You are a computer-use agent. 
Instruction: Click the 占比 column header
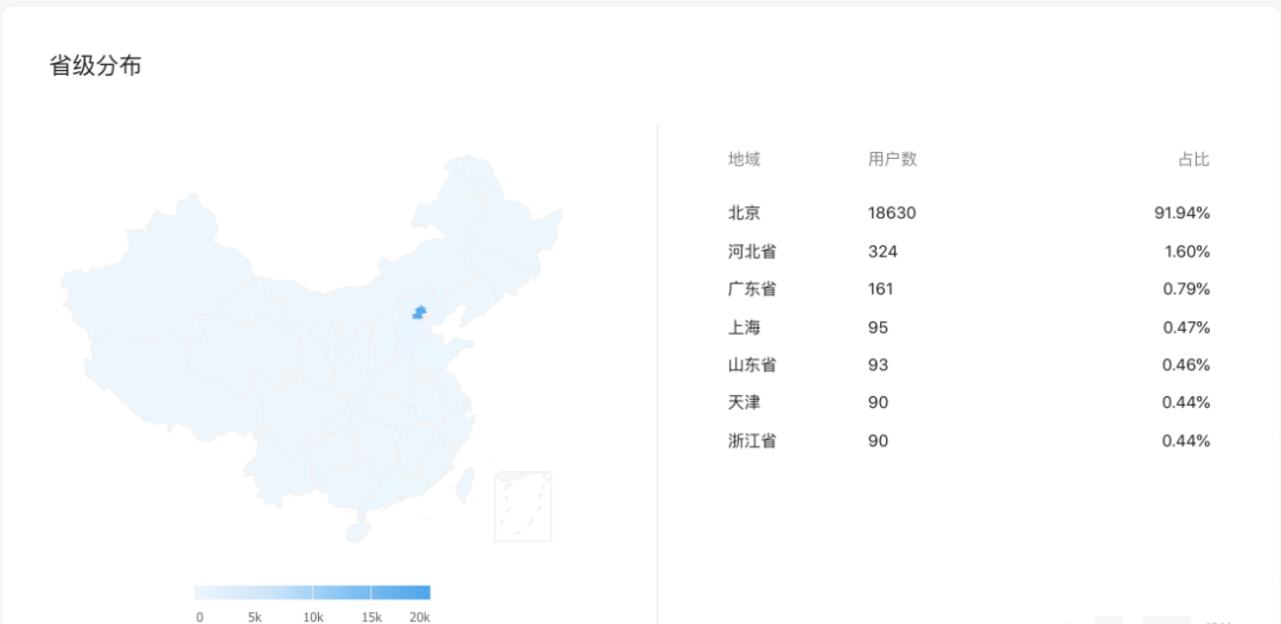click(x=1194, y=159)
